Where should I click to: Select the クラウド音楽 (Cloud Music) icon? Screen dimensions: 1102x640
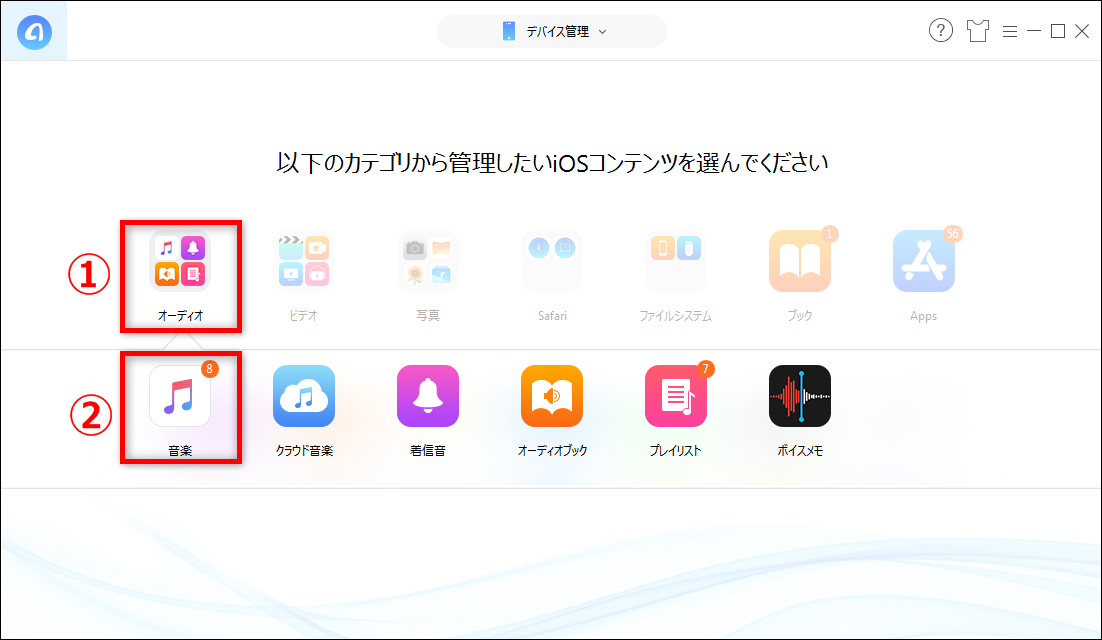(x=303, y=396)
